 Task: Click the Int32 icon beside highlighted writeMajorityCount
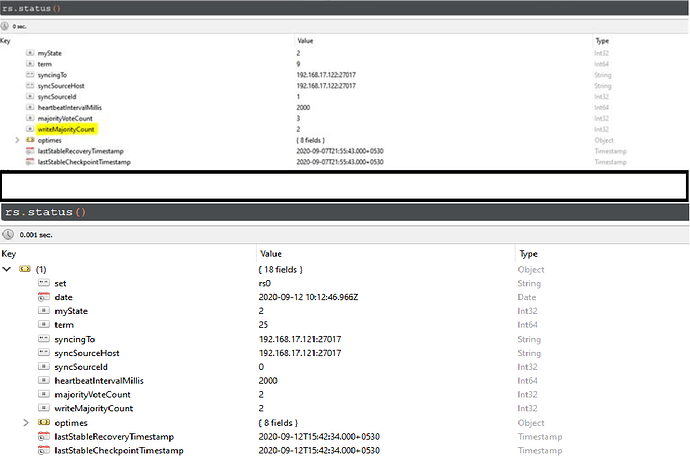29,130
